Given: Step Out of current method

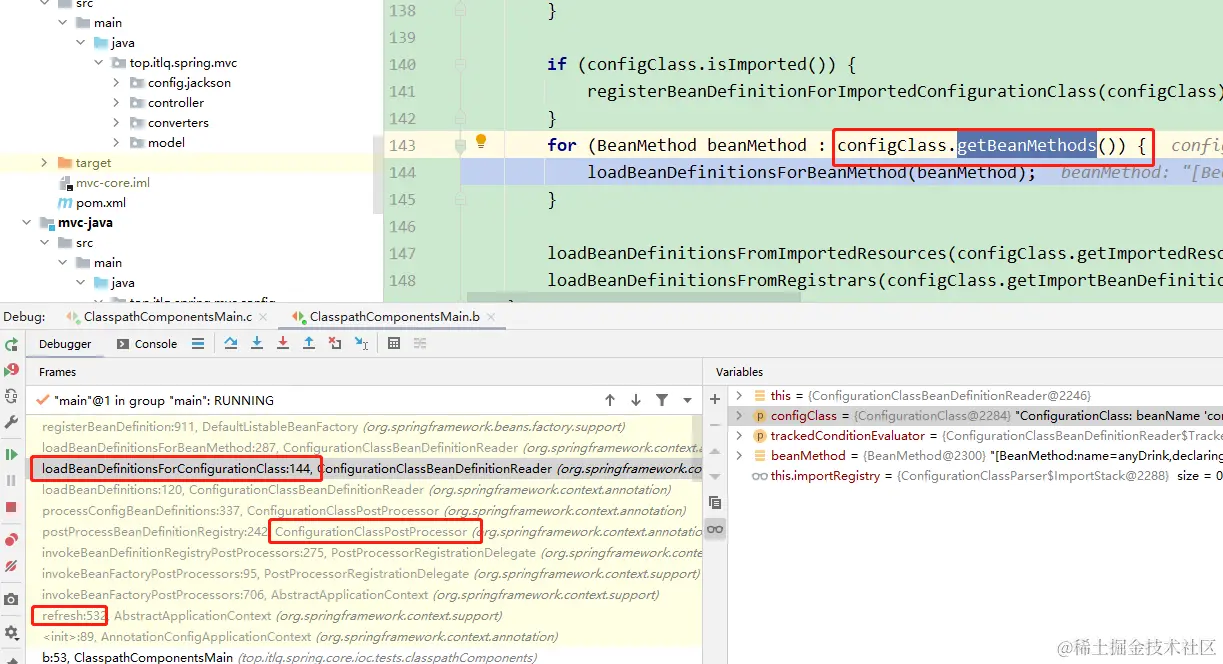Looking at the screenshot, I should point(309,344).
